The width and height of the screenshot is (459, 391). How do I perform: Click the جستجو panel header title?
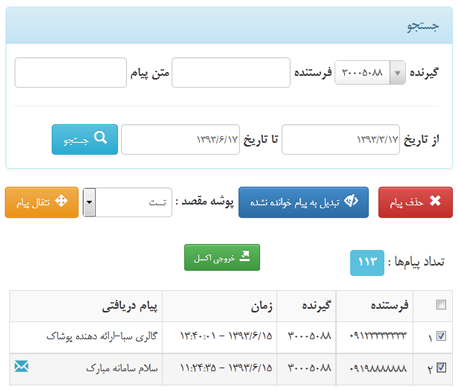tap(423, 26)
